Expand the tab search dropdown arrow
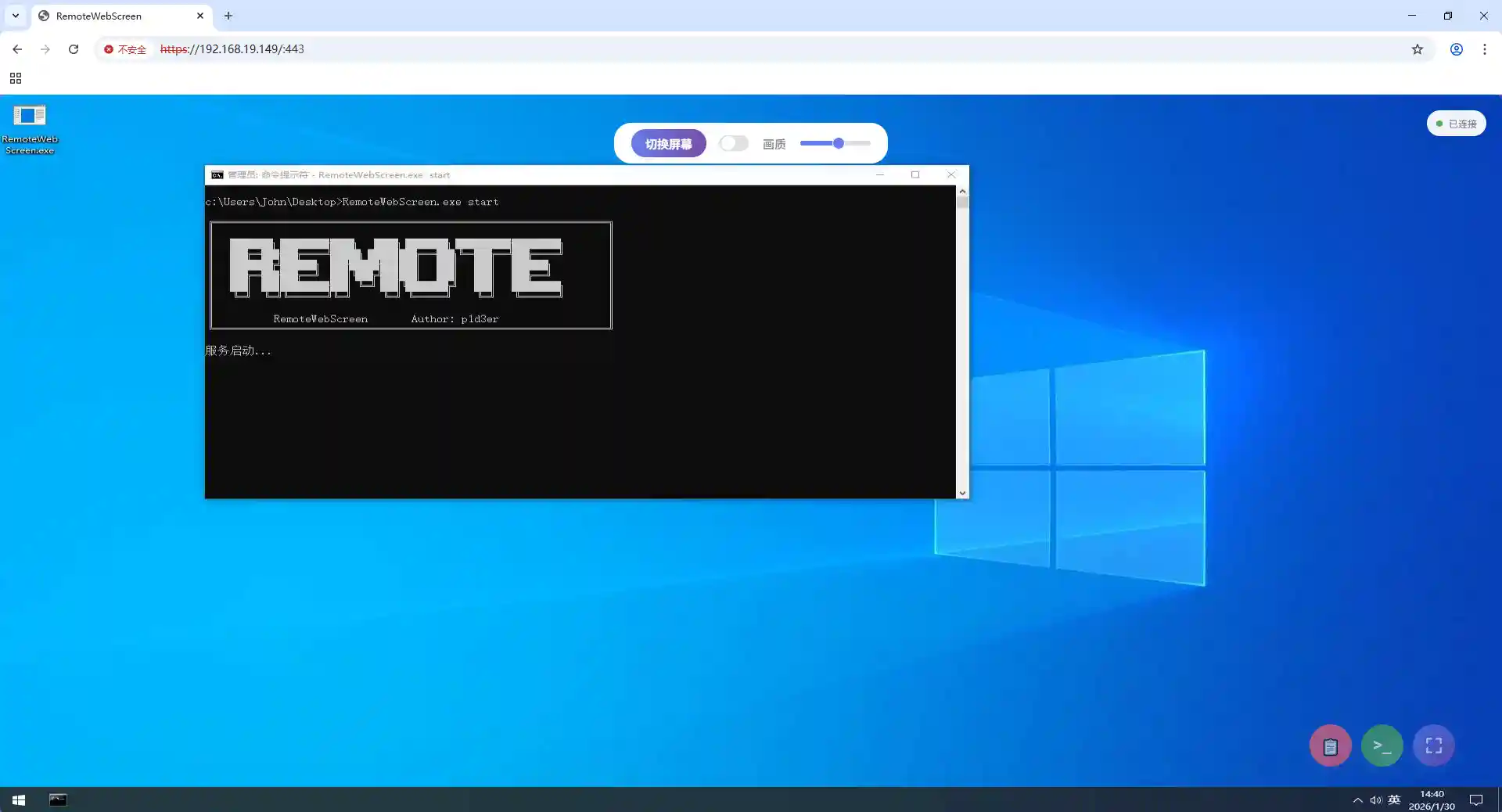The width and height of the screenshot is (1502, 812). (x=16, y=16)
